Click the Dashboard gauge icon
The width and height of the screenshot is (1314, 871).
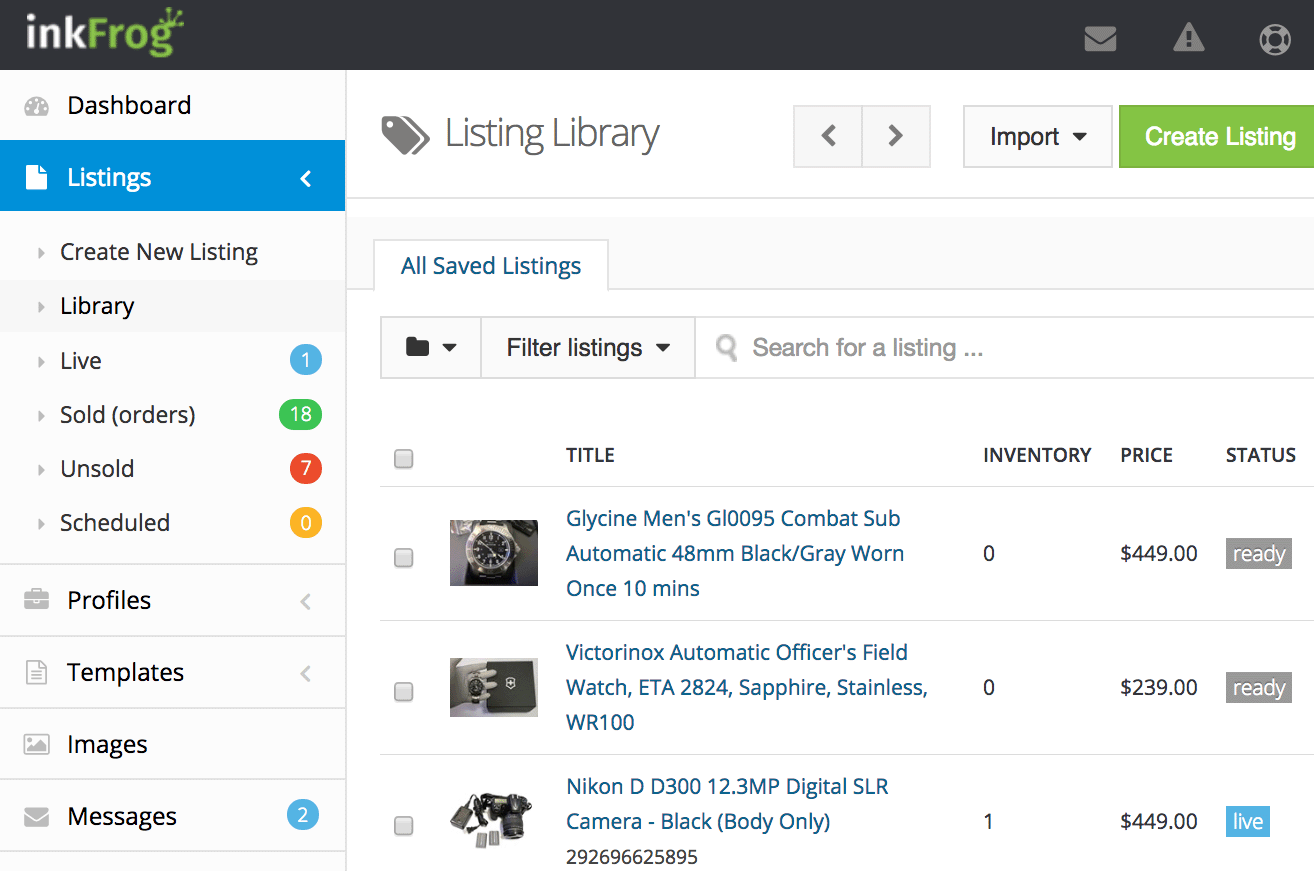(x=36, y=106)
